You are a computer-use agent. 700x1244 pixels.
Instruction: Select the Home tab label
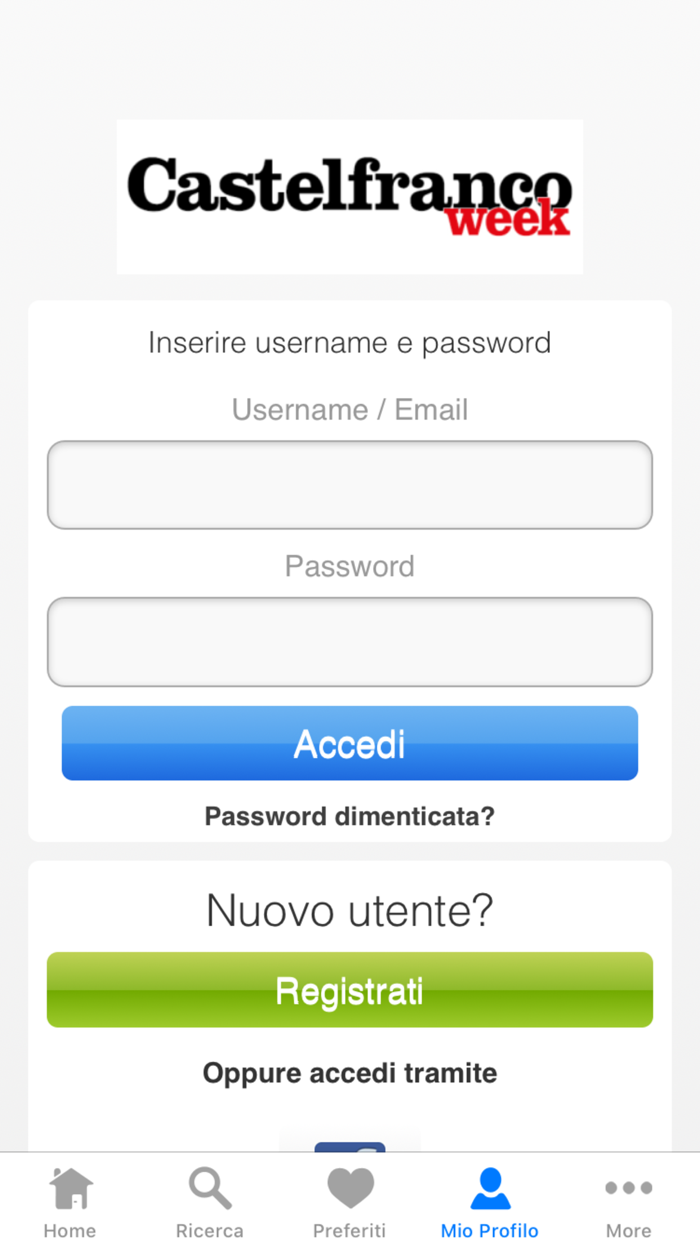tap(70, 1230)
